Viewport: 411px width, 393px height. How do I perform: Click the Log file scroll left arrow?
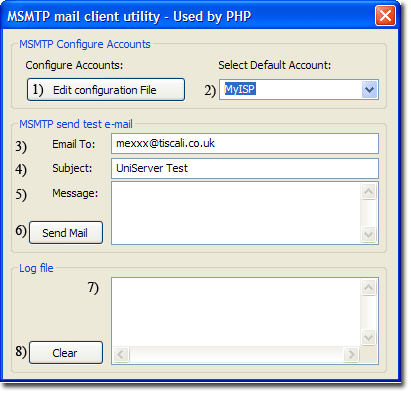click(x=121, y=354)
